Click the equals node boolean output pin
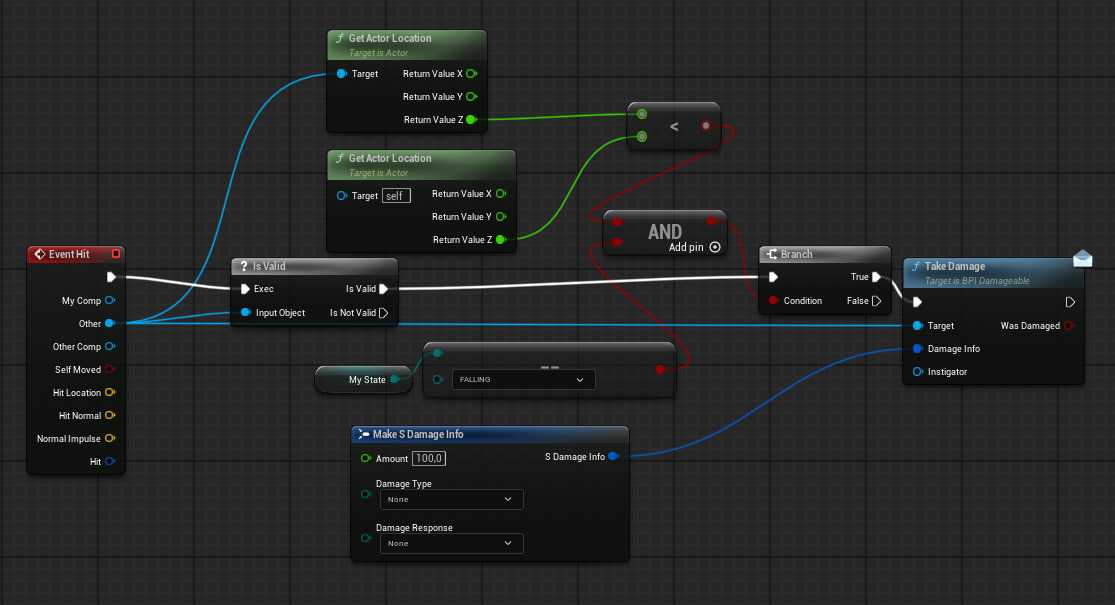The width and height of the screenshot is (1115, 605). [660, 369]
